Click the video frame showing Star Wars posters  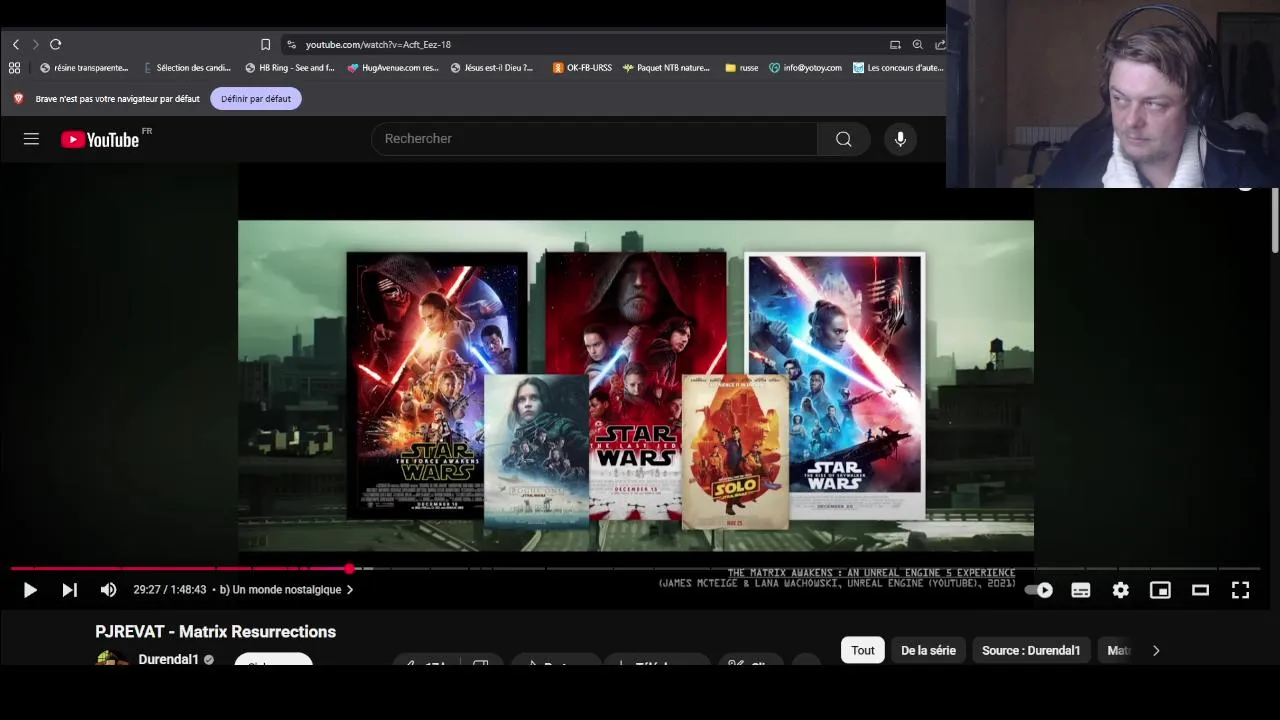(x=635, y=385)
